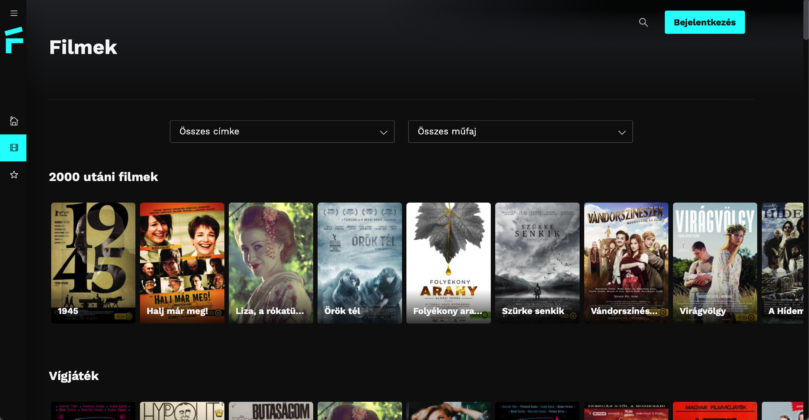Click the Vígjáték category heading

74,376
